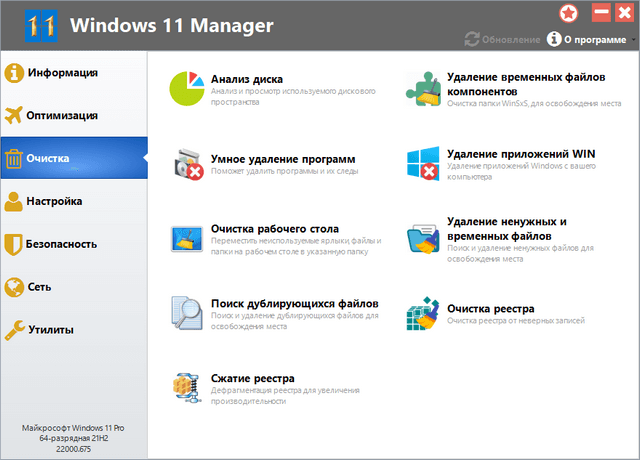Click the Умное удаление программ icon
This screenshot has height=460, width=640.
188,164
